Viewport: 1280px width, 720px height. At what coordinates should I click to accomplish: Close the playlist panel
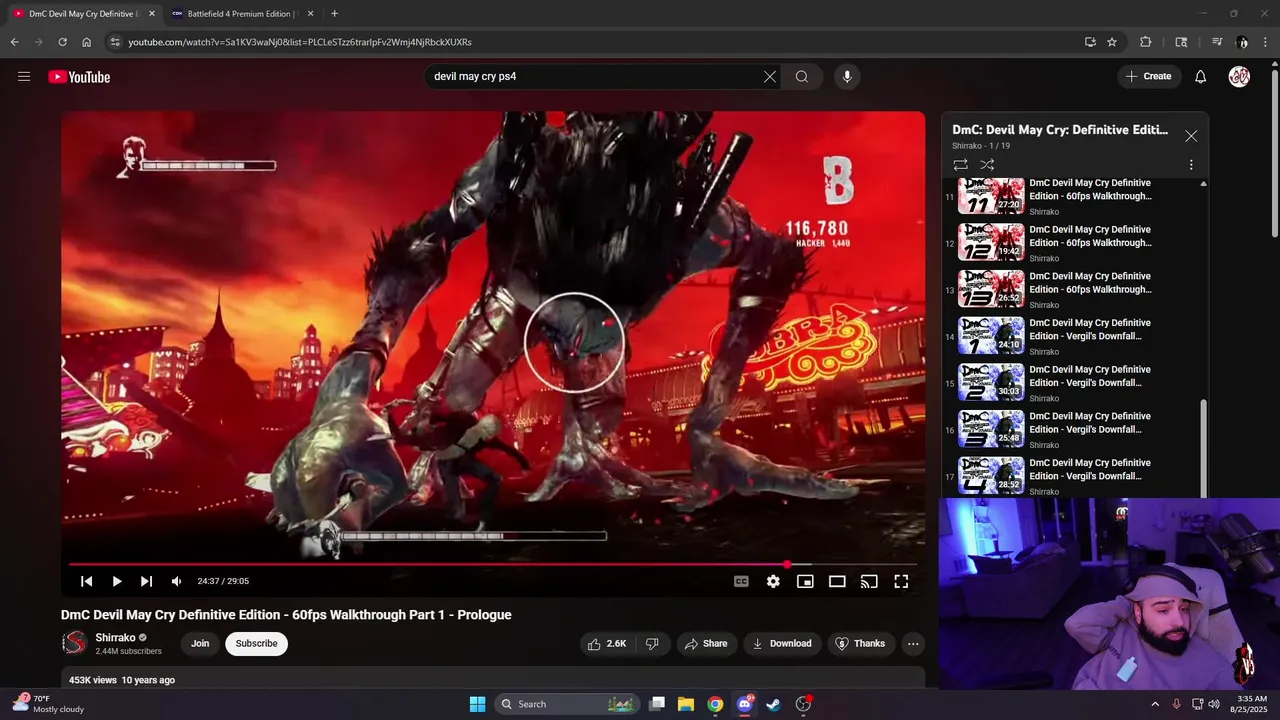coord(1191,136)
